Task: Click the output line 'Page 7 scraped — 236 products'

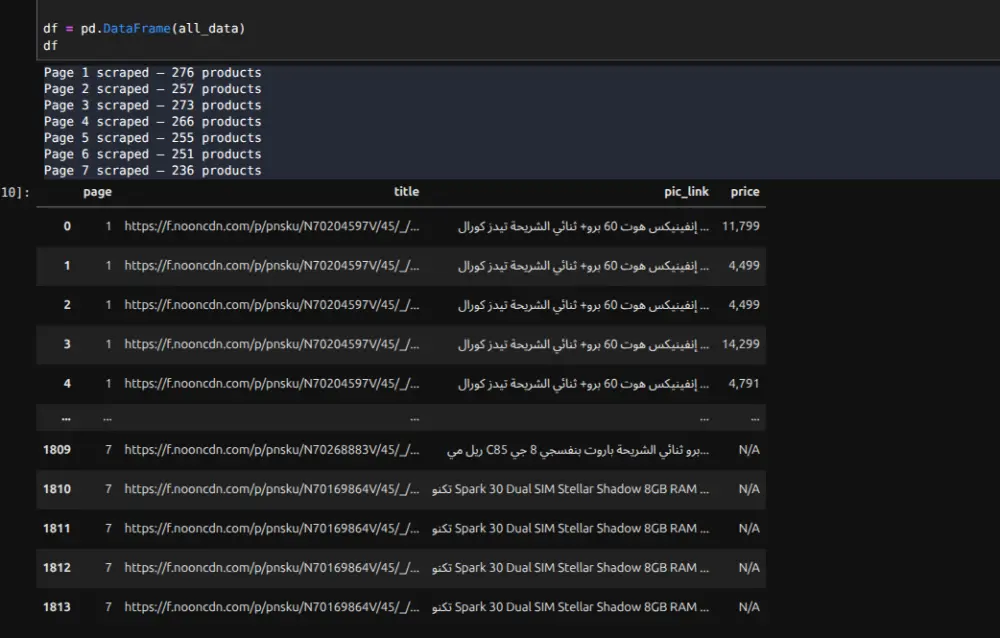Action: (152, 170)
